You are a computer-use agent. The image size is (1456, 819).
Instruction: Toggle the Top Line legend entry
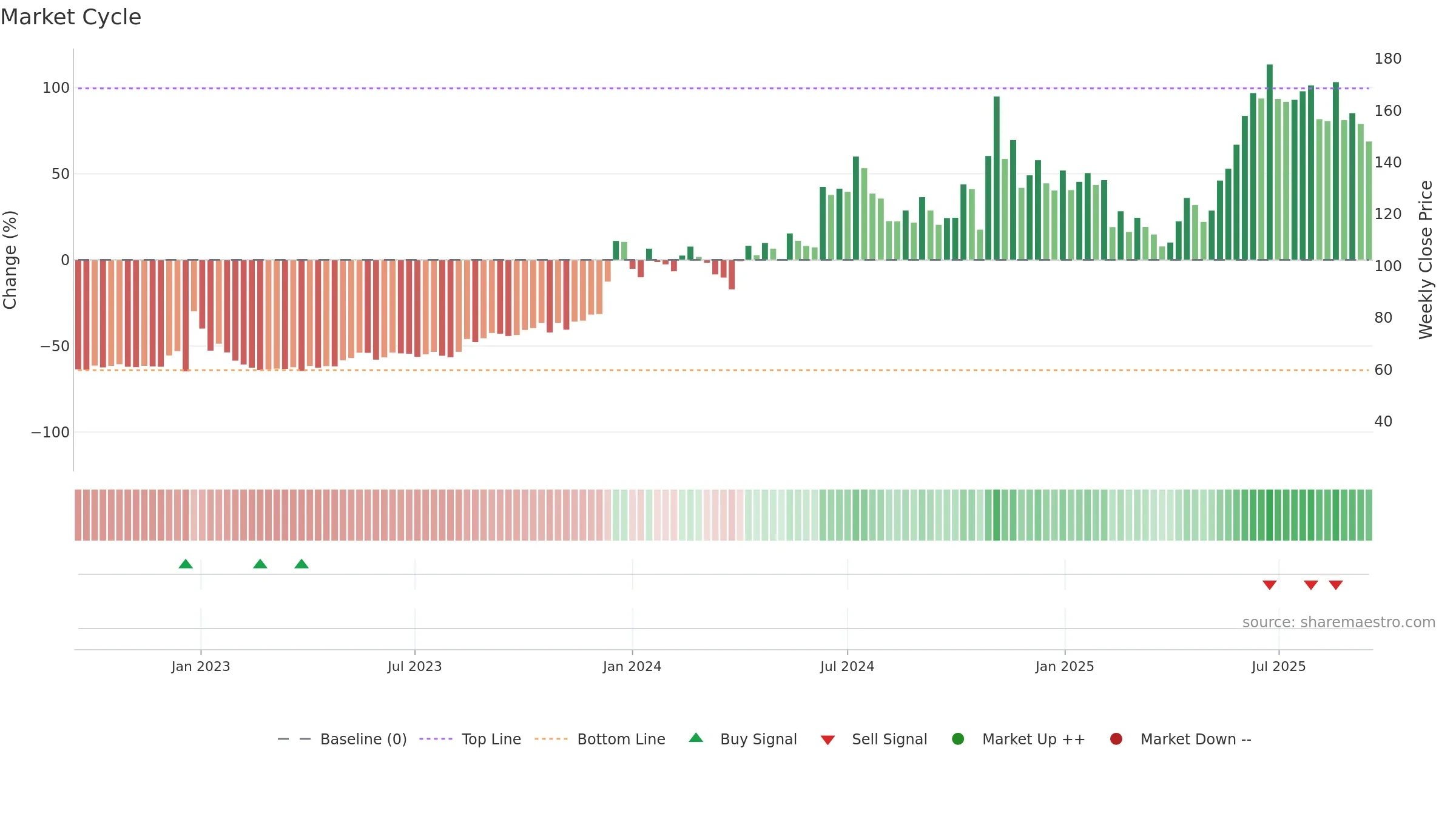470,739
